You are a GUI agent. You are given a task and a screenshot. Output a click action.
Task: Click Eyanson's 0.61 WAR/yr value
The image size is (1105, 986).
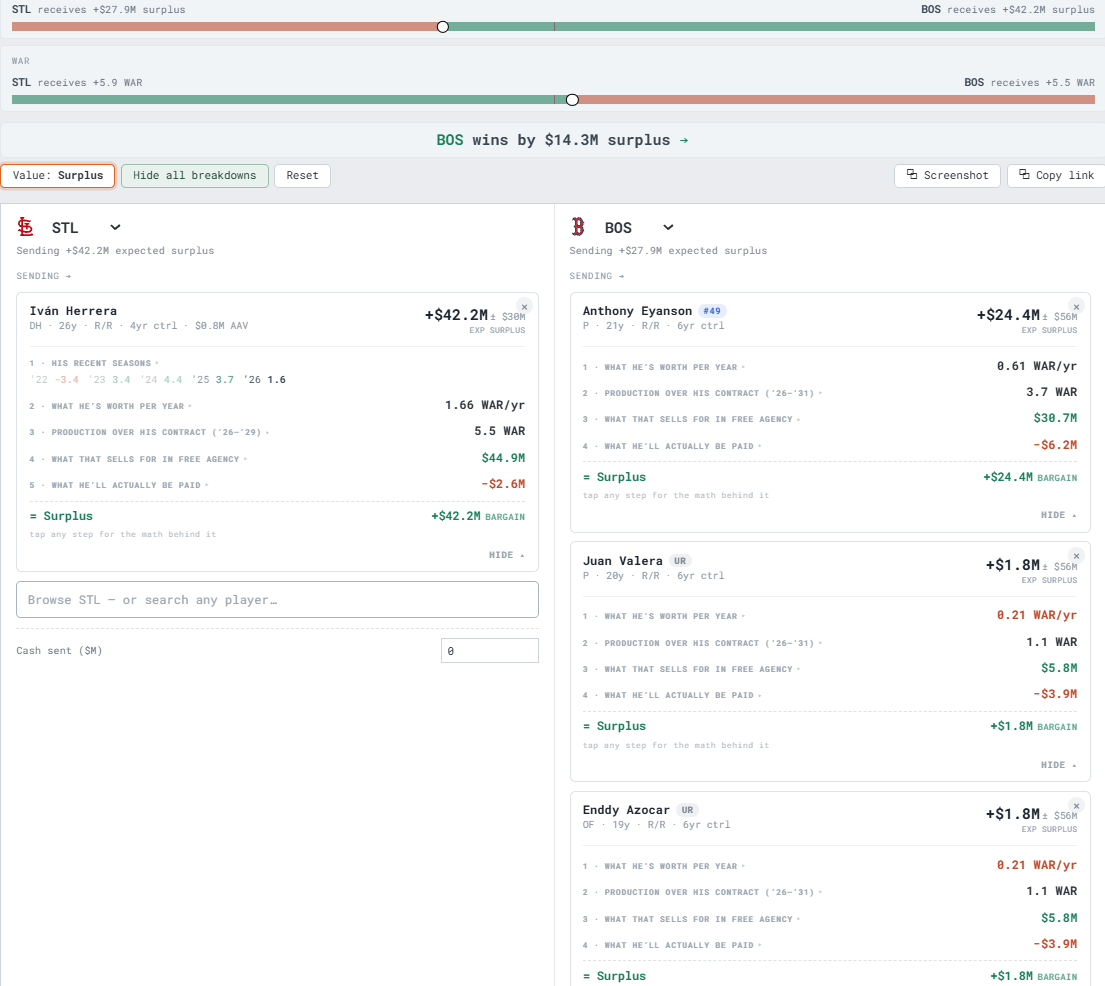point(1037,366)
